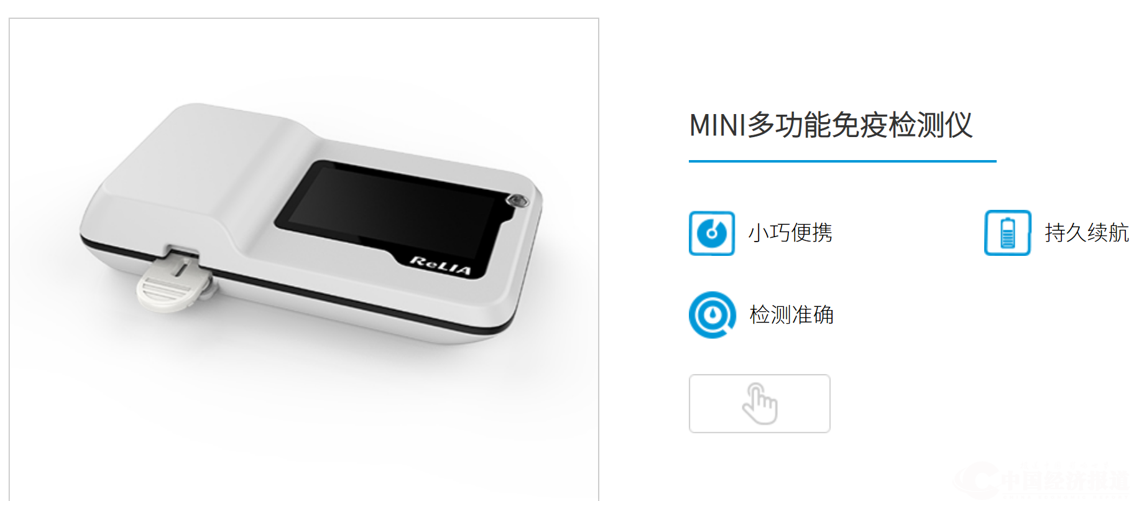Select the 持久续航 text label

point(1087,233)
